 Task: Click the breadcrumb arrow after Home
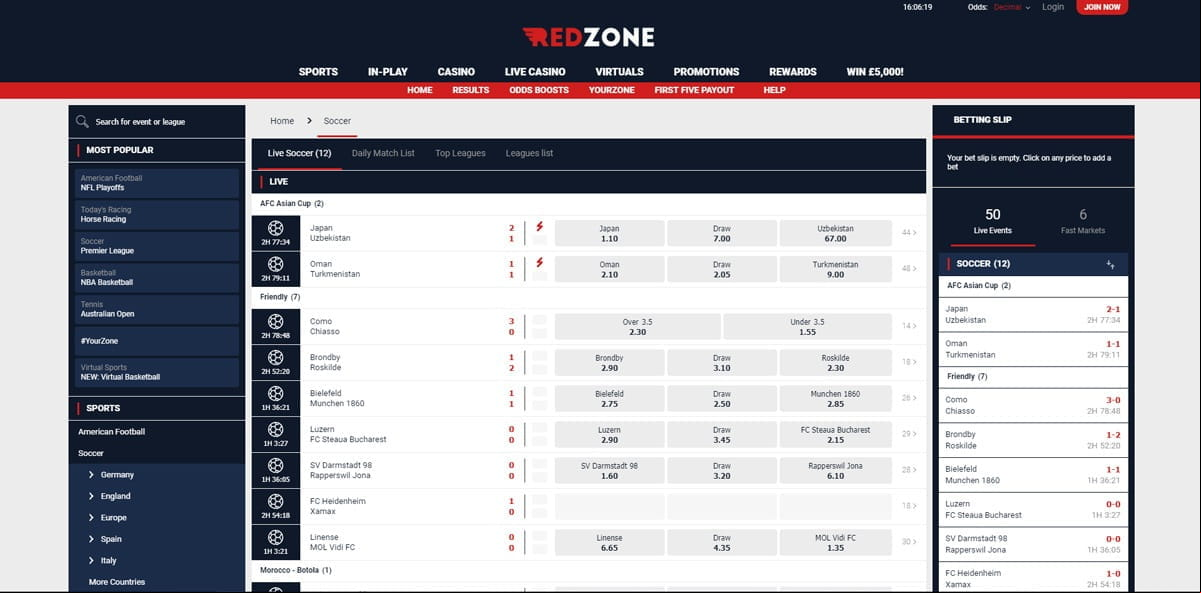(309, 121)
